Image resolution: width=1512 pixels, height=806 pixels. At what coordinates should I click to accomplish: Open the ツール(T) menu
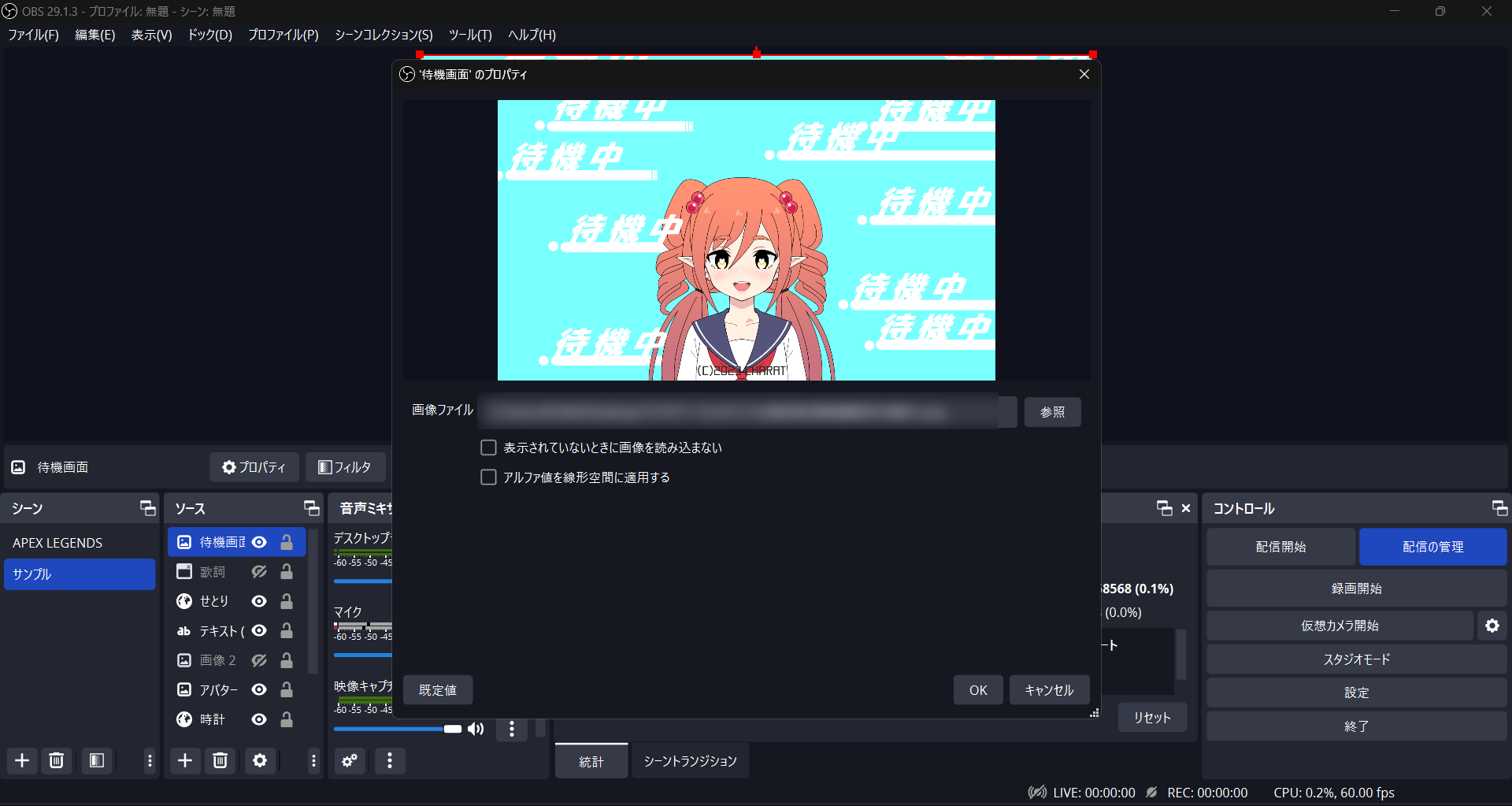[470, 35]
